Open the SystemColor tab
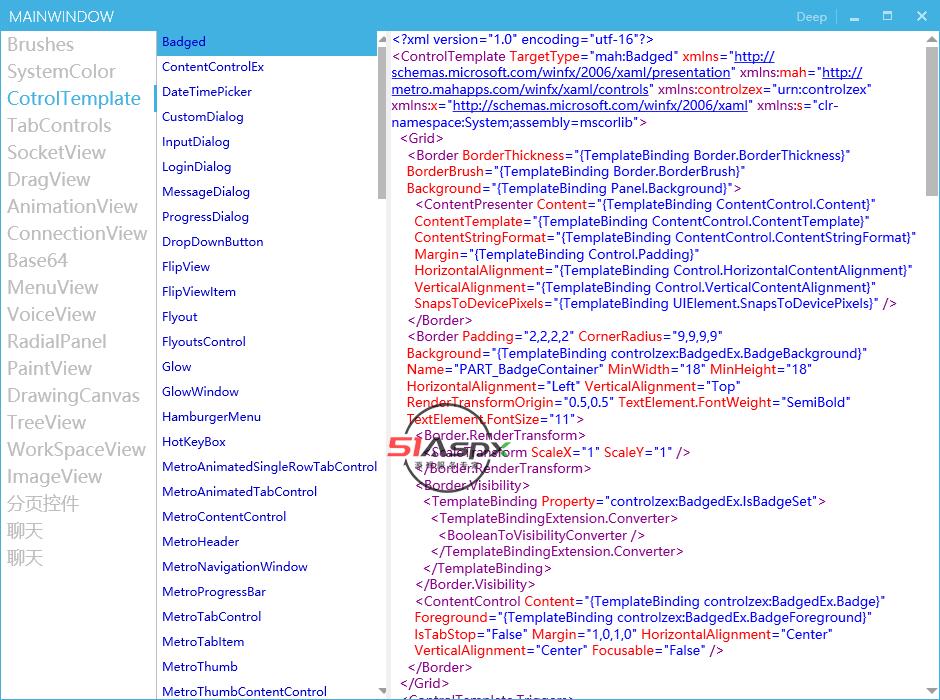 [61, 72]
